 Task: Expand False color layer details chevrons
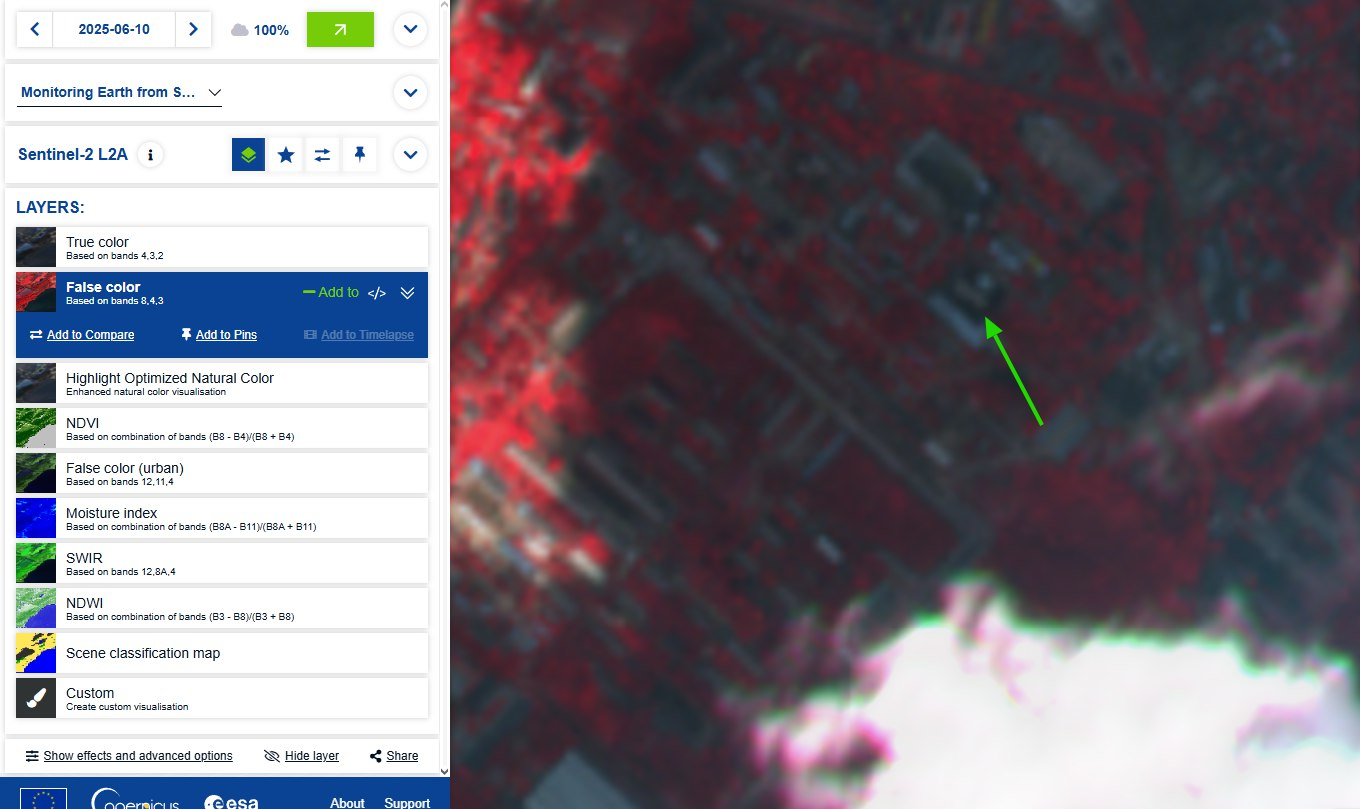(x=407, y=293)
